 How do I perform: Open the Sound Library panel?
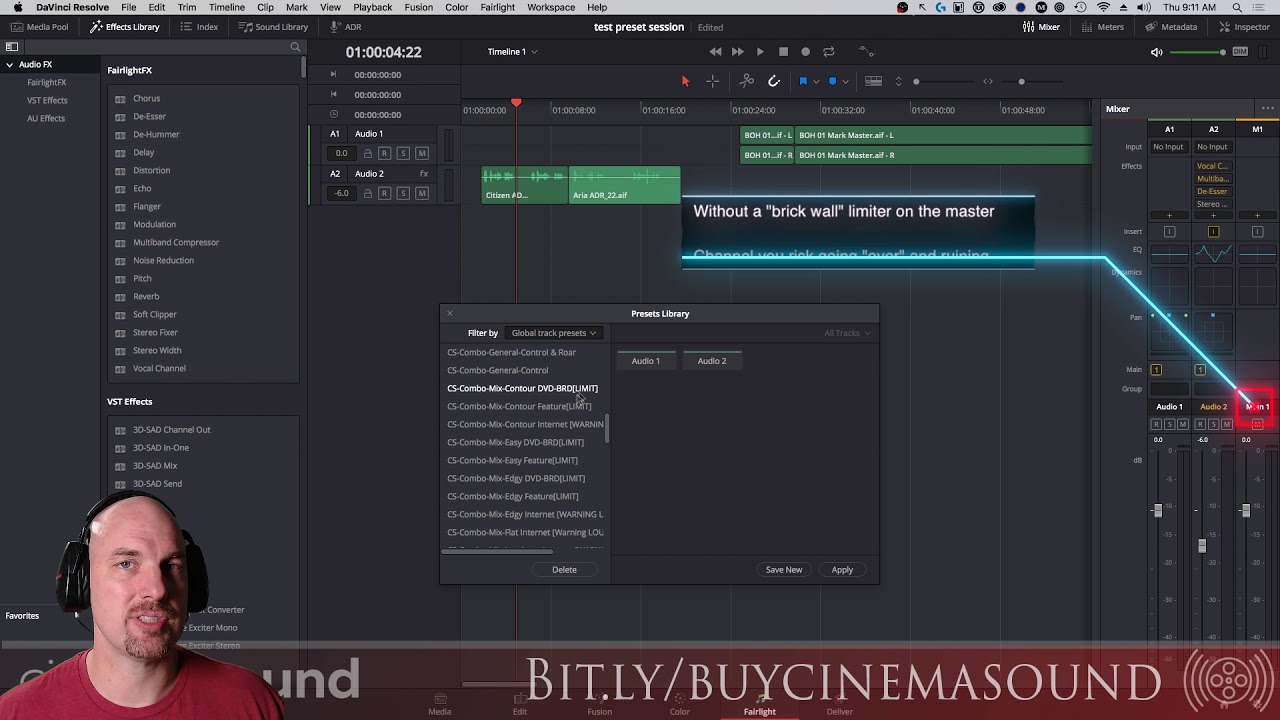273,27
